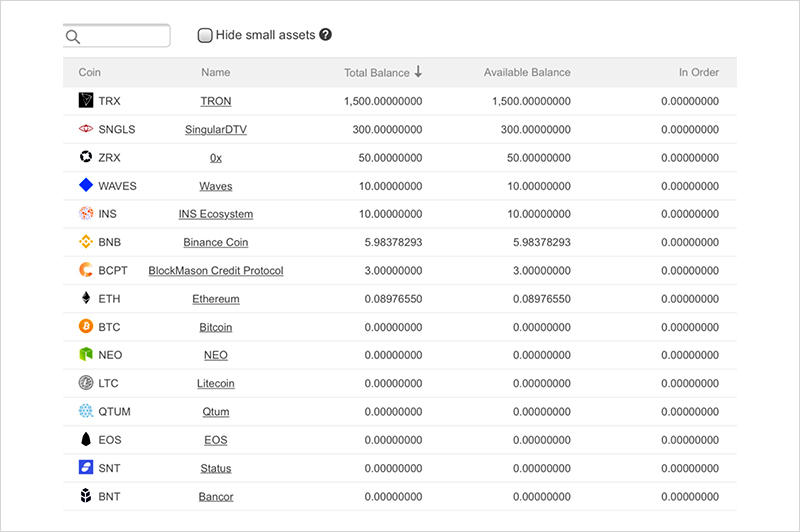The width and height of the screenshot is (800, 532).
Task: Sort by In Order column header
Action: pyautogui.click(x=698, y=72)
